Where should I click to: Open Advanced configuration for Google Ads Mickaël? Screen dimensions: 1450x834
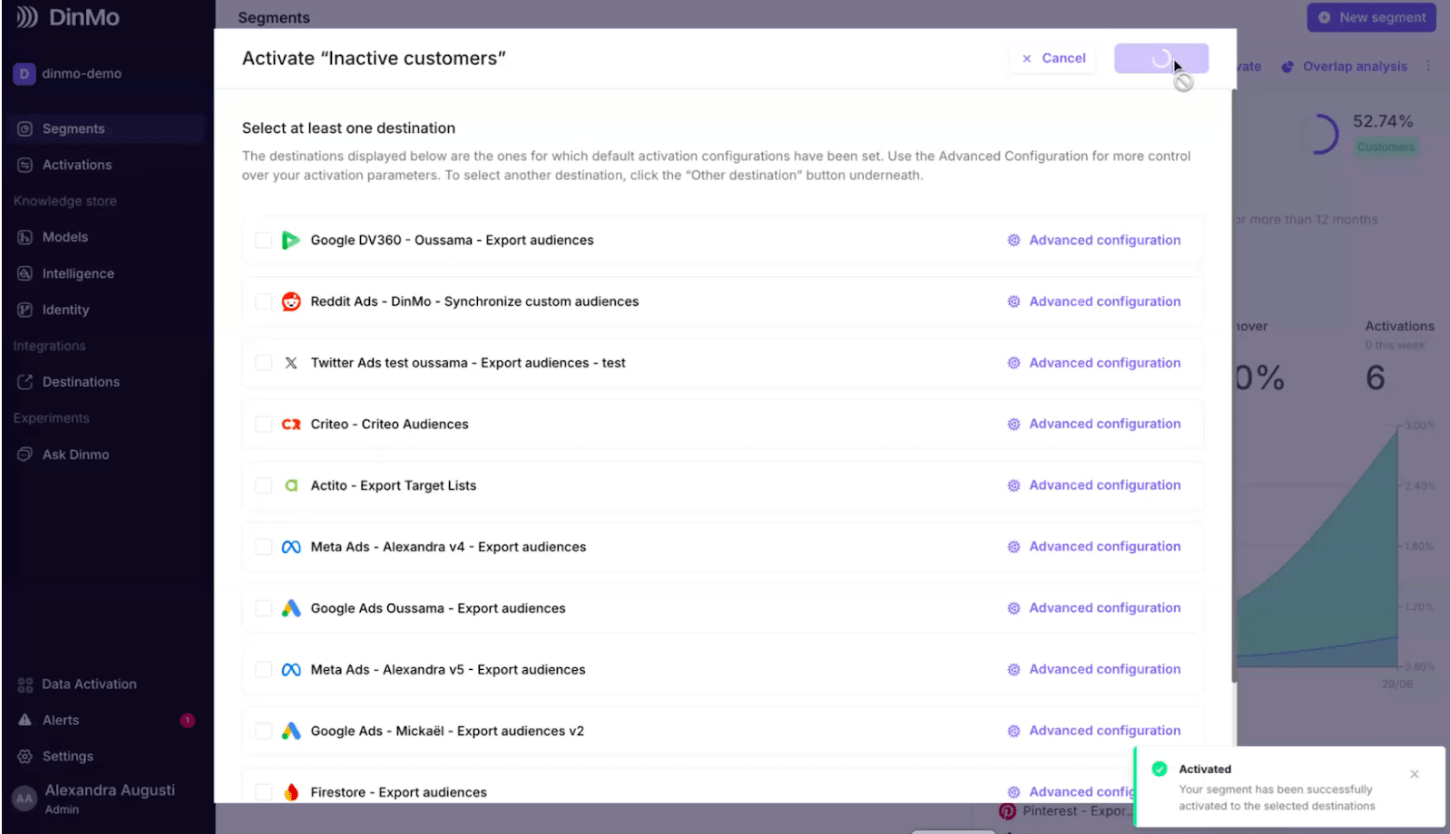[x=1094, y=730]
